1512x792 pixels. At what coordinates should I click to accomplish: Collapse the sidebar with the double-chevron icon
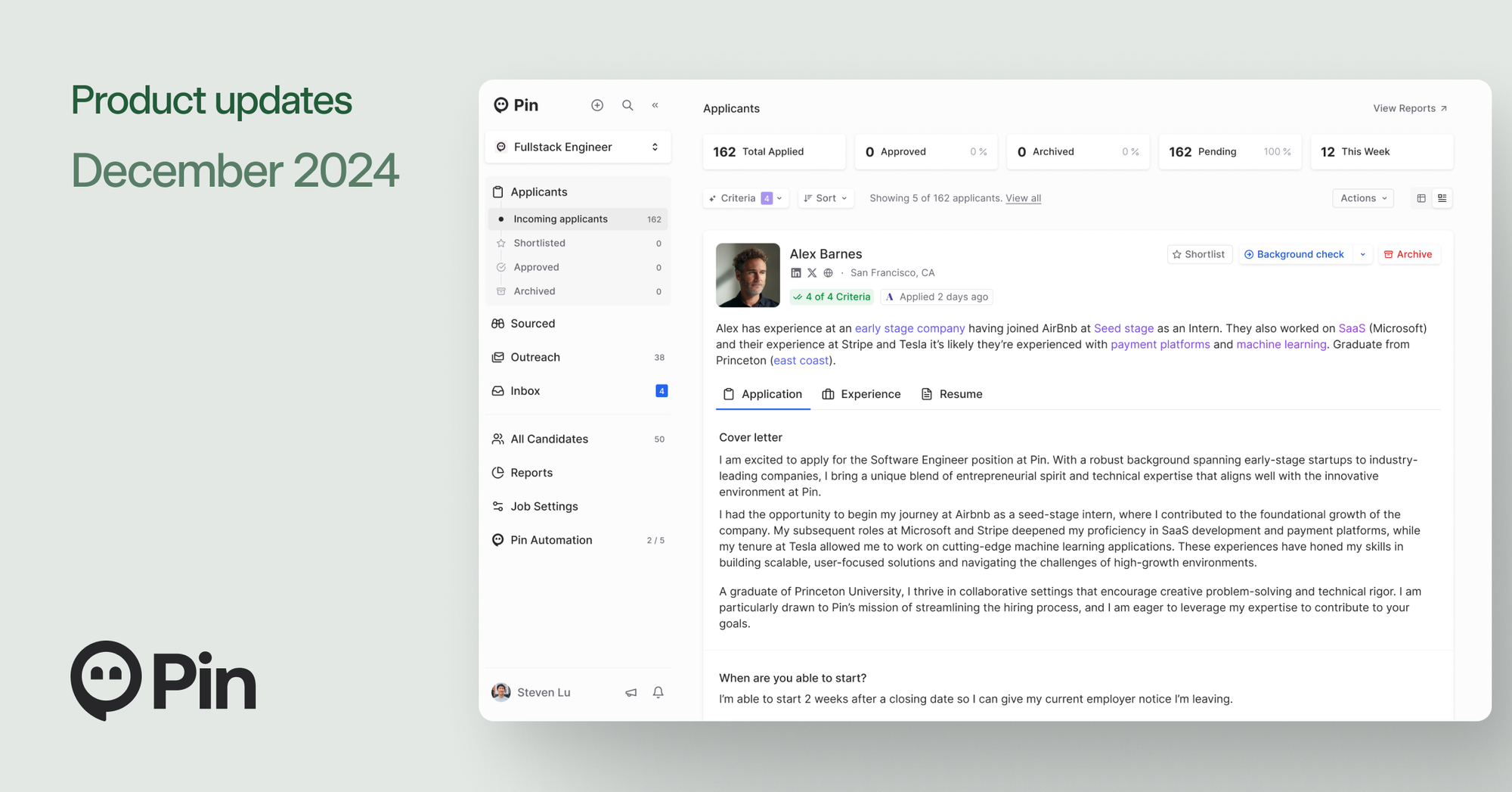pyautogui.click(x=655, y=105)
